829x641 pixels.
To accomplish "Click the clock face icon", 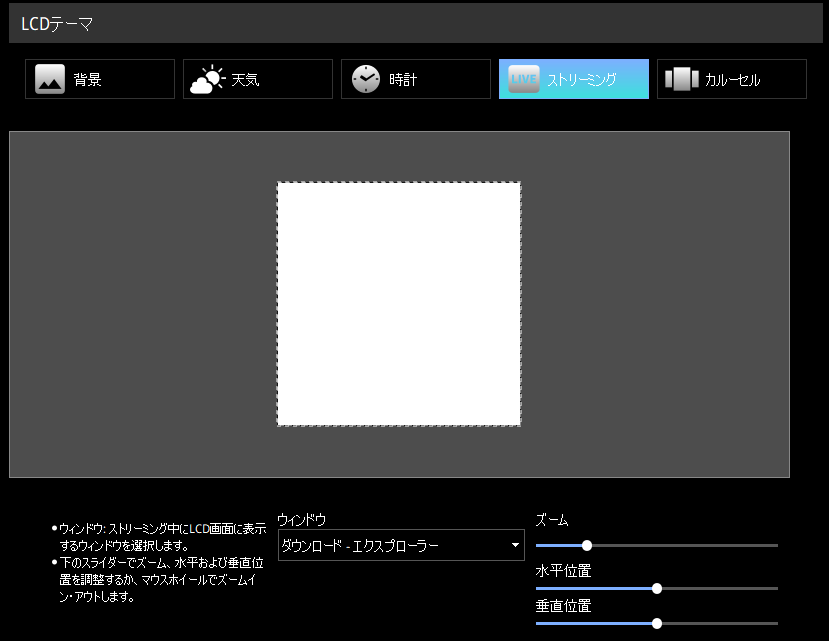I will click(366, 79).
